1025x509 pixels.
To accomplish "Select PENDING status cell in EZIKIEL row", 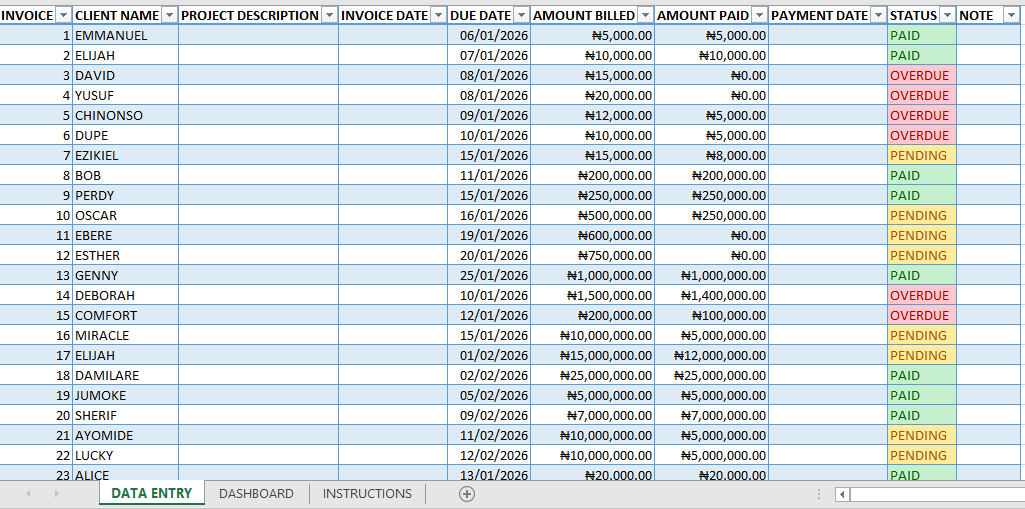I will pos(922,156).
